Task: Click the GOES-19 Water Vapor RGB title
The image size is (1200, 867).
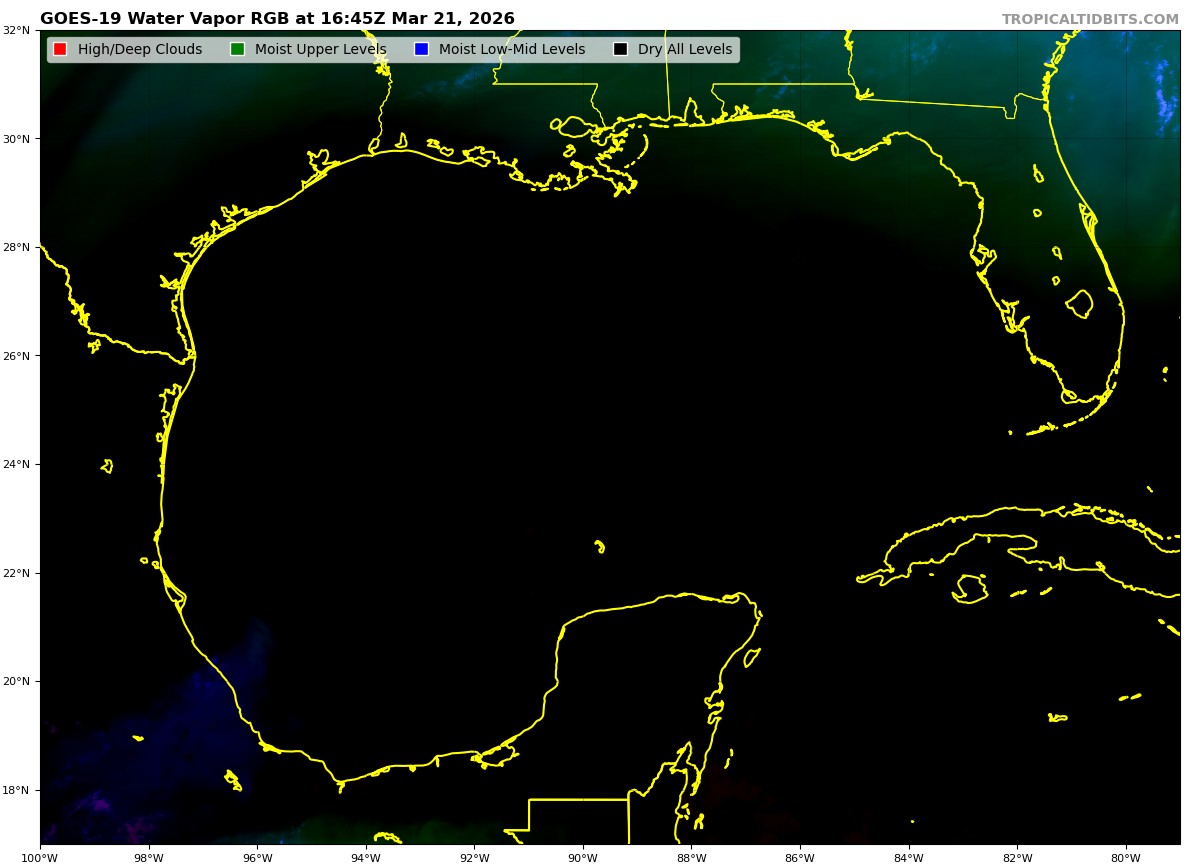Action: (277, 19)
